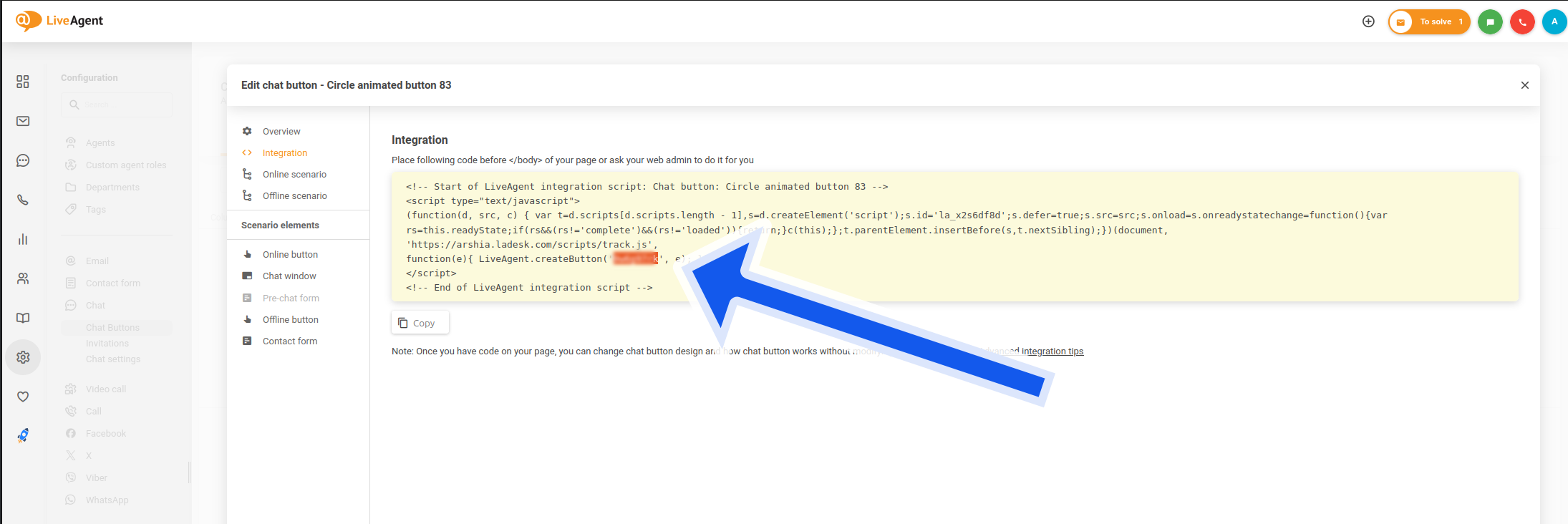Open Calls phone icon in sidebar
This screenshot has height=524, width=1568.
point(23,200)
